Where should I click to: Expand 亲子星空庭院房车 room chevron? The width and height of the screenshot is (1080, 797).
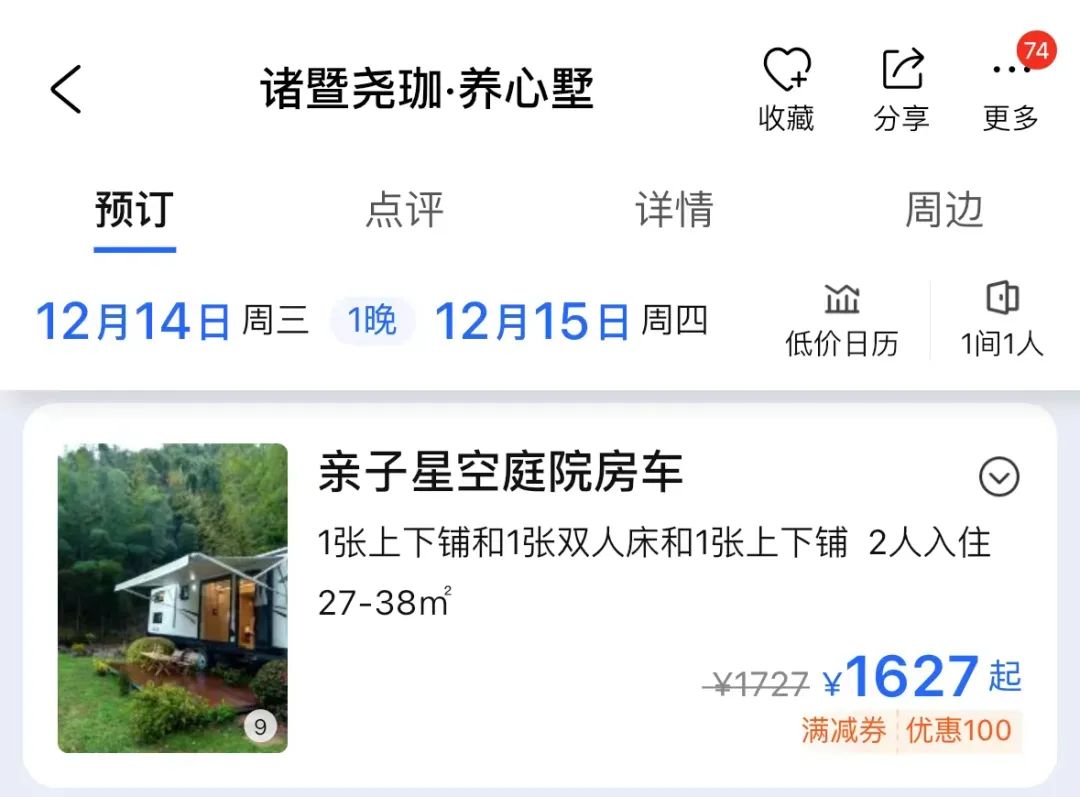[999, 477]
